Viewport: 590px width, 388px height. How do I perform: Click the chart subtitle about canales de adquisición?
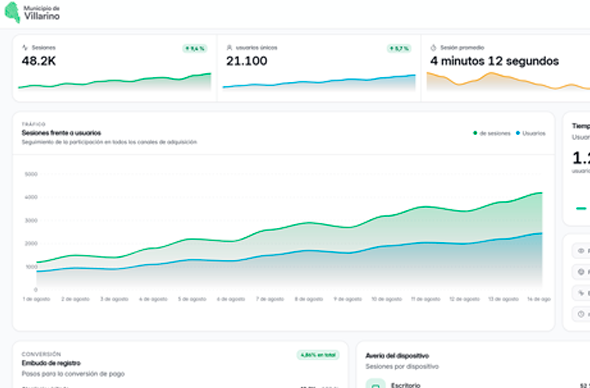[x=109, y=142]
